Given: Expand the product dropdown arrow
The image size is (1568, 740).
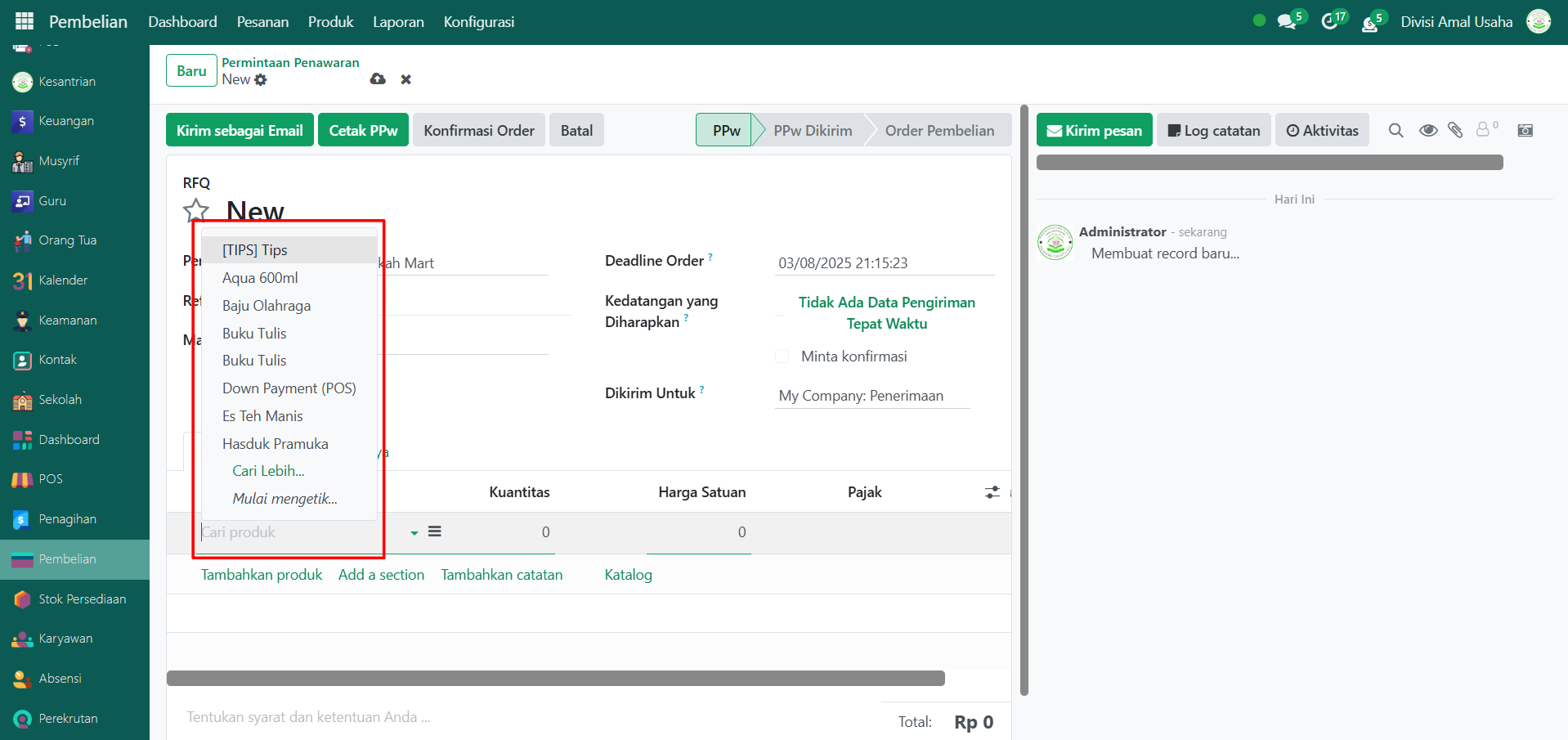Looking at the screenshot, I should pos(414,533).
